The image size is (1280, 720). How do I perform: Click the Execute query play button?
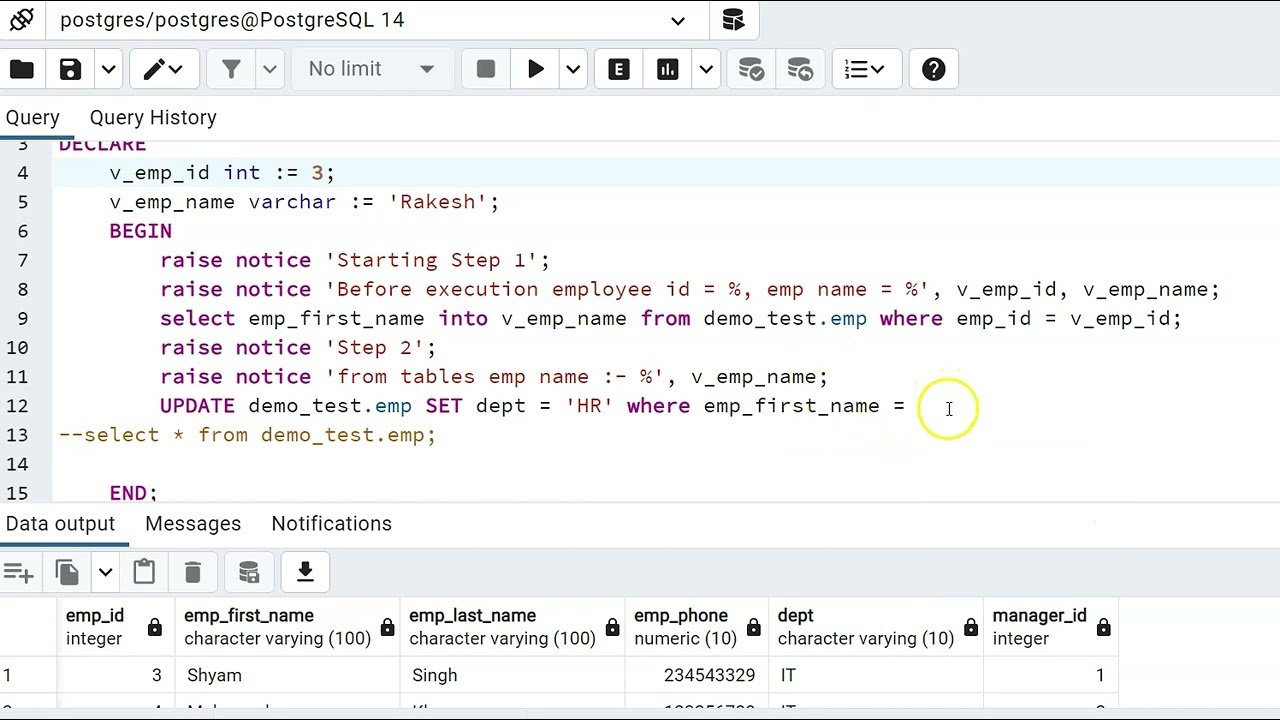click(536, 69)
